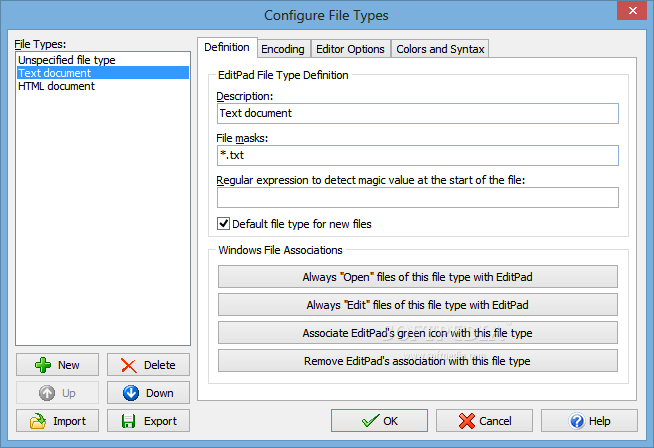Click the New file type button
Screen dimensions: 654x448
58,365
